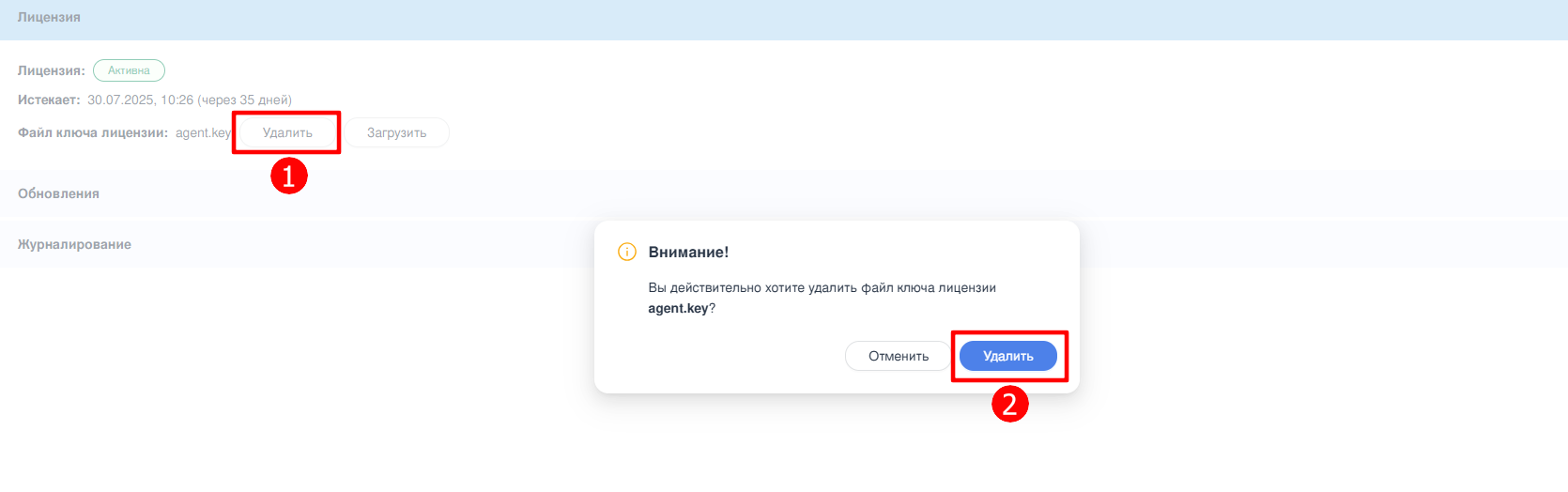
Task: Click the Загрузить button
Action: pos(396,132)
